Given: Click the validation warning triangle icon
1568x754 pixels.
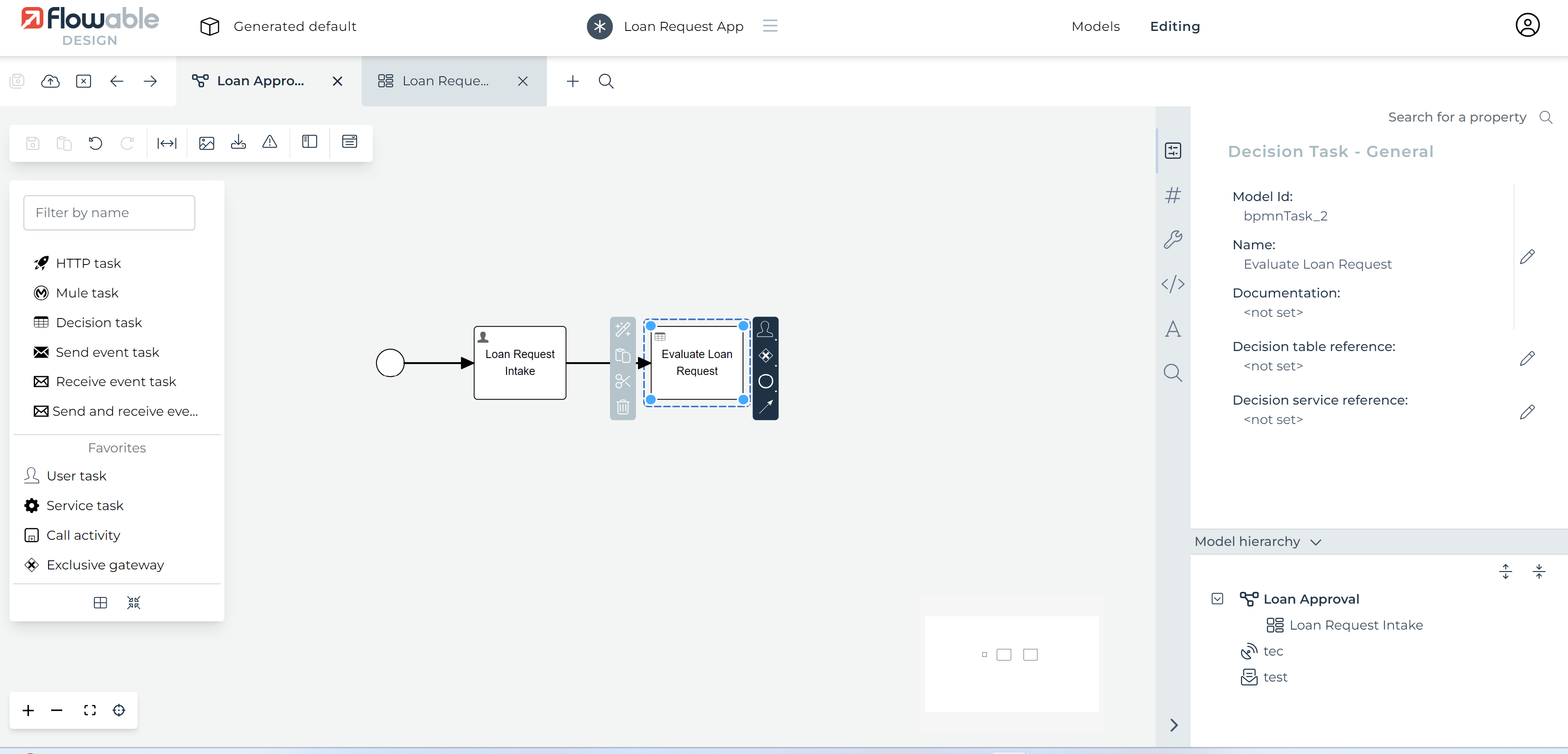Looking at the screenshot, I should [x=270, y=143].
